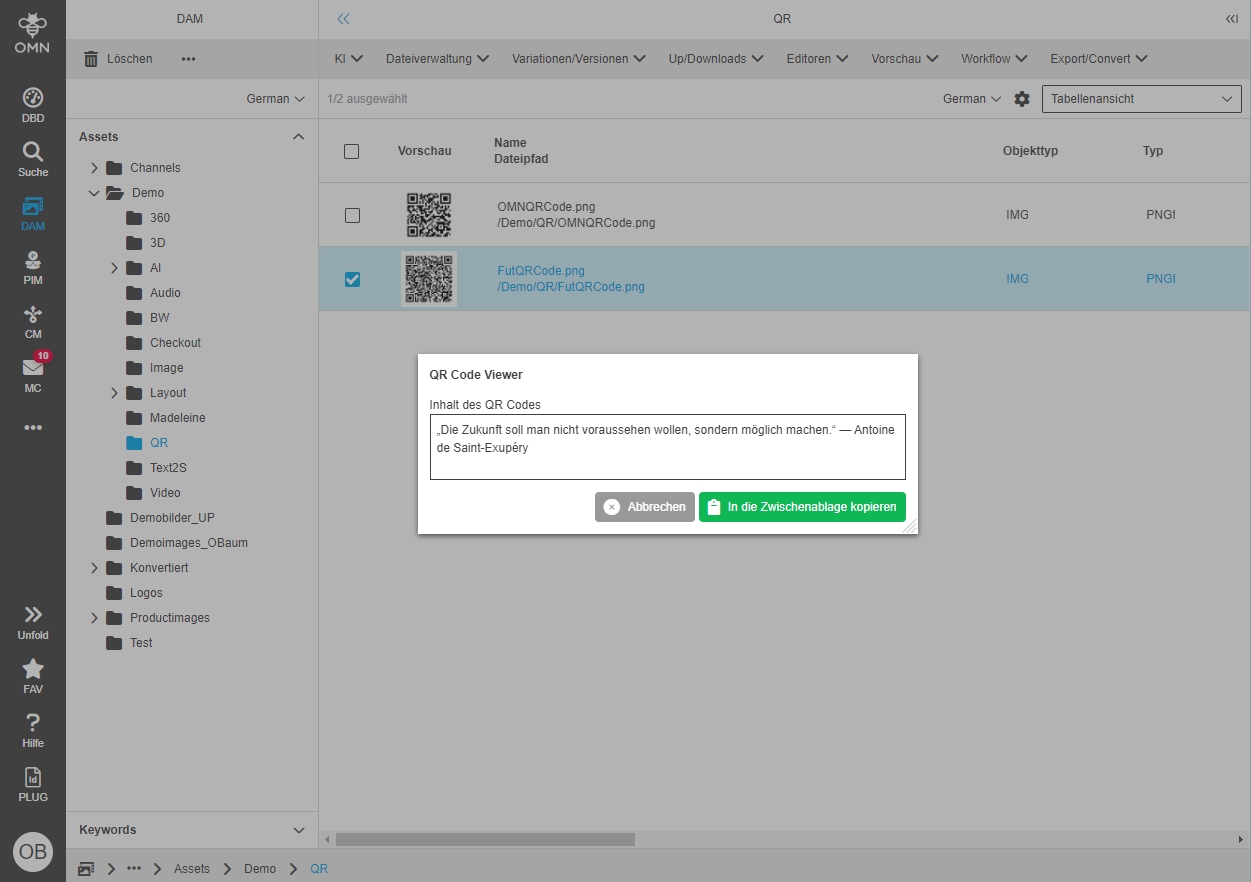1251x882 pixels.
Task: Collapse the Demo folder tree node
Action: pyautogui.click(x=95, y=193)
